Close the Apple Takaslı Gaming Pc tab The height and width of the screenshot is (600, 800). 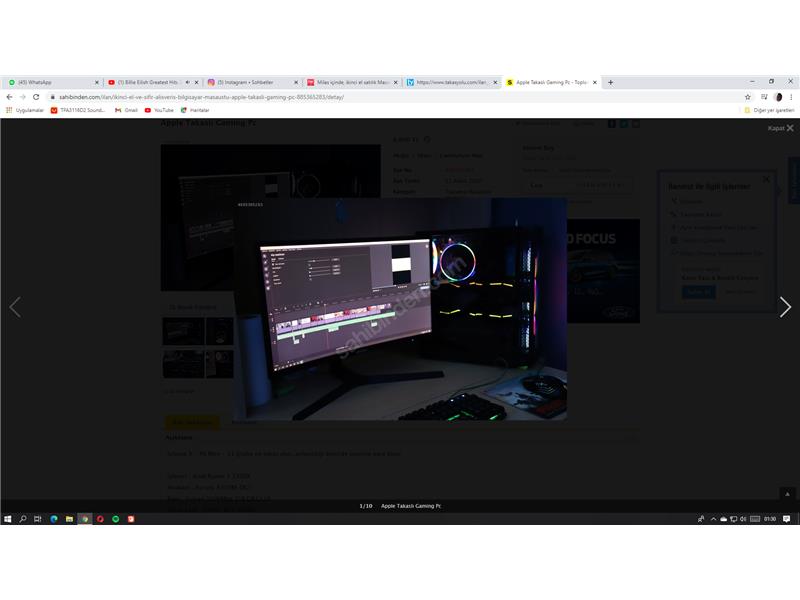pyautogui.click(x=595, y=82)
